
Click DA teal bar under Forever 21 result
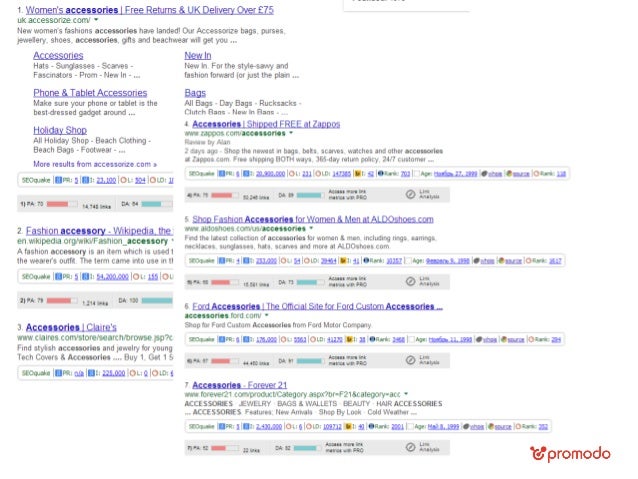point(307,448)
